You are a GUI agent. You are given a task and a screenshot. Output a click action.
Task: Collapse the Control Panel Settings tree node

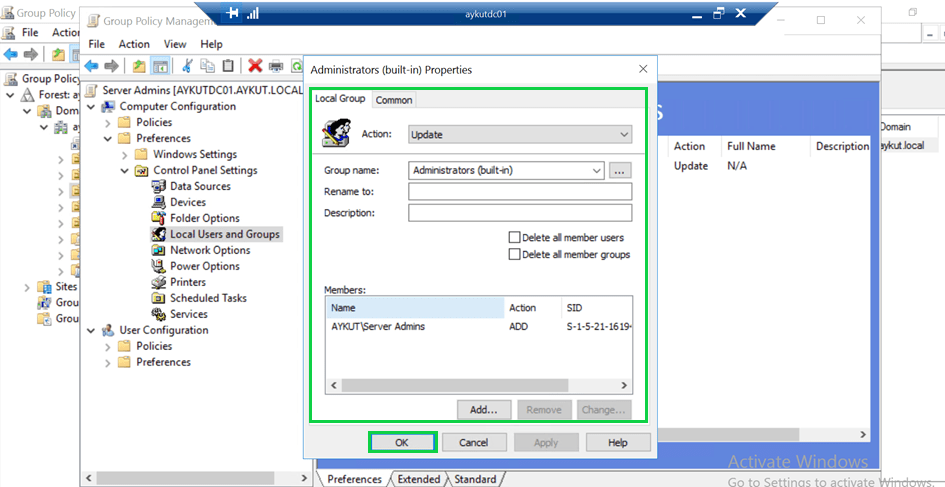pyautogui.click(x=125, y=170)
